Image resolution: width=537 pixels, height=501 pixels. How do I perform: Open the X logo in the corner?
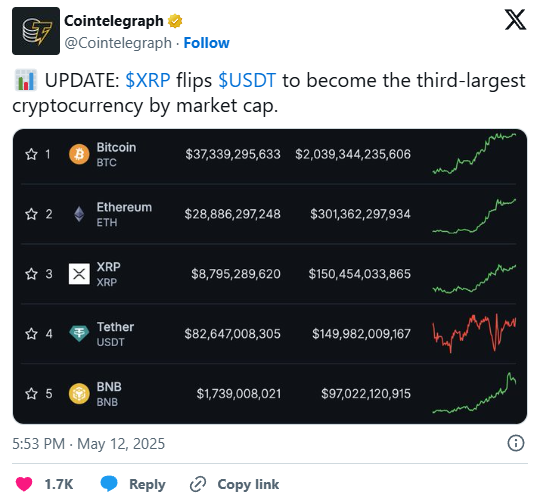[515, 20]
